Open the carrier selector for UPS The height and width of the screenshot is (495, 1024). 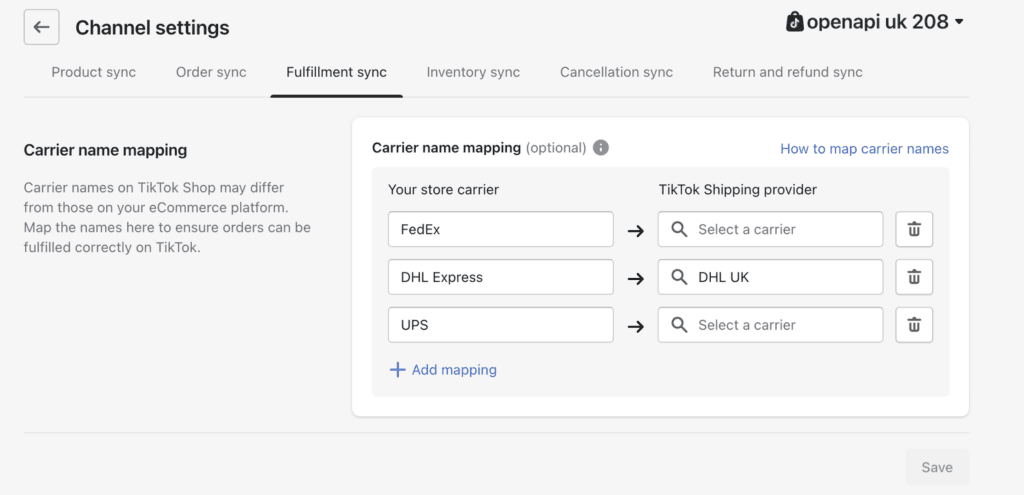(770, 325)
